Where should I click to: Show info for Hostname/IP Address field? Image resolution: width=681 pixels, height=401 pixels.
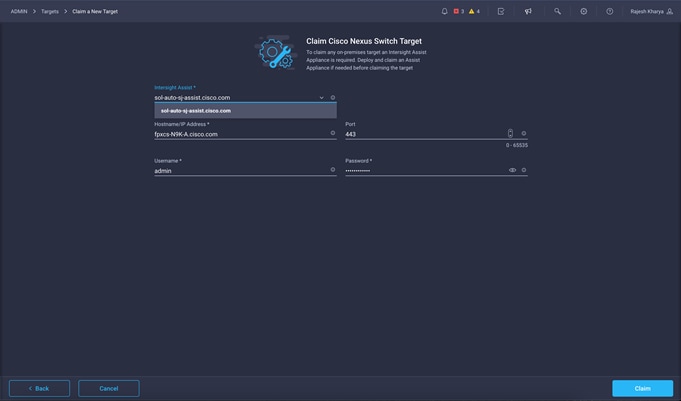click(x=333, y=133)
